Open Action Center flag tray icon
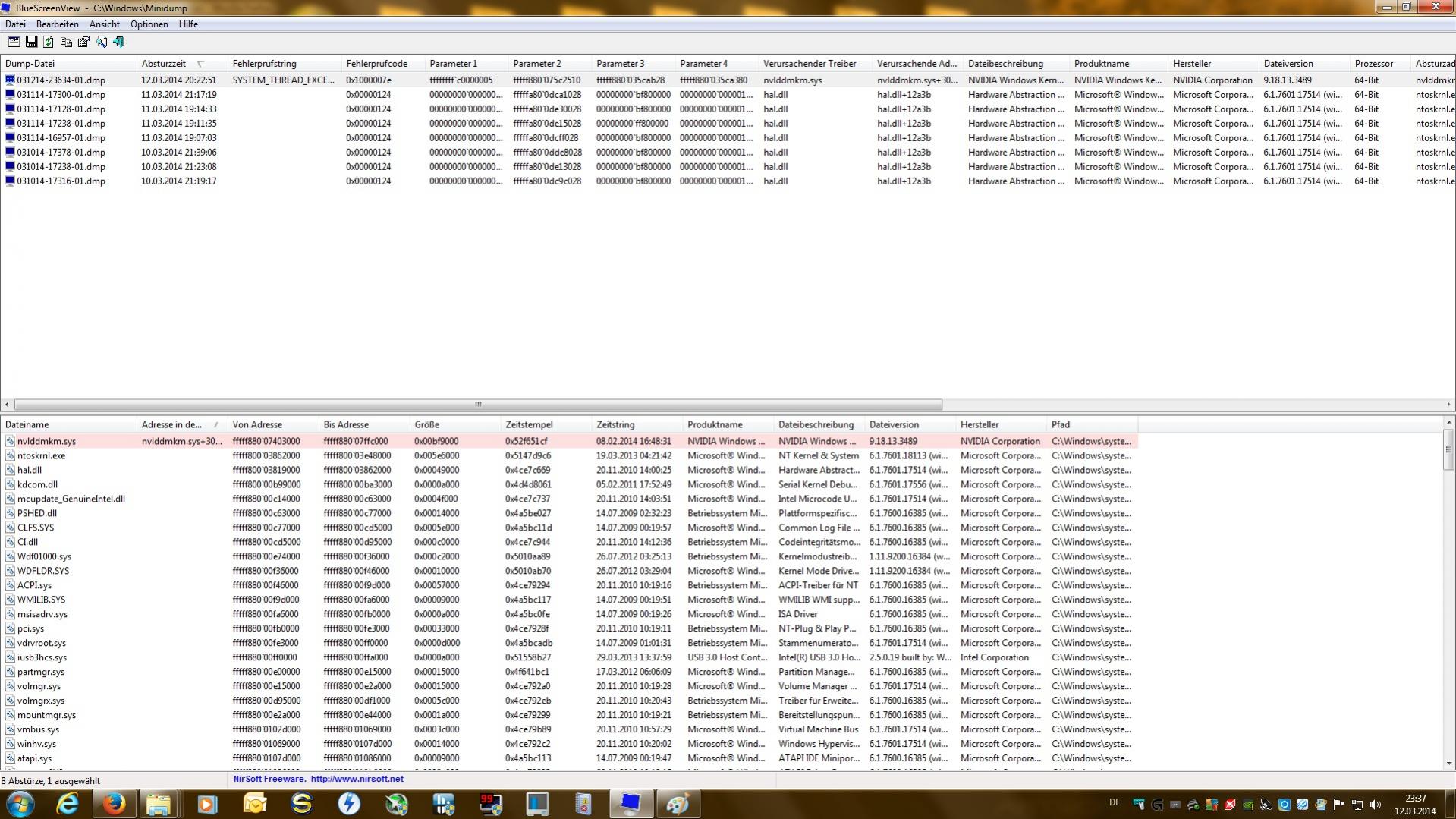Viewport: 1456px width, 819px height. (x=1339, y=805)
